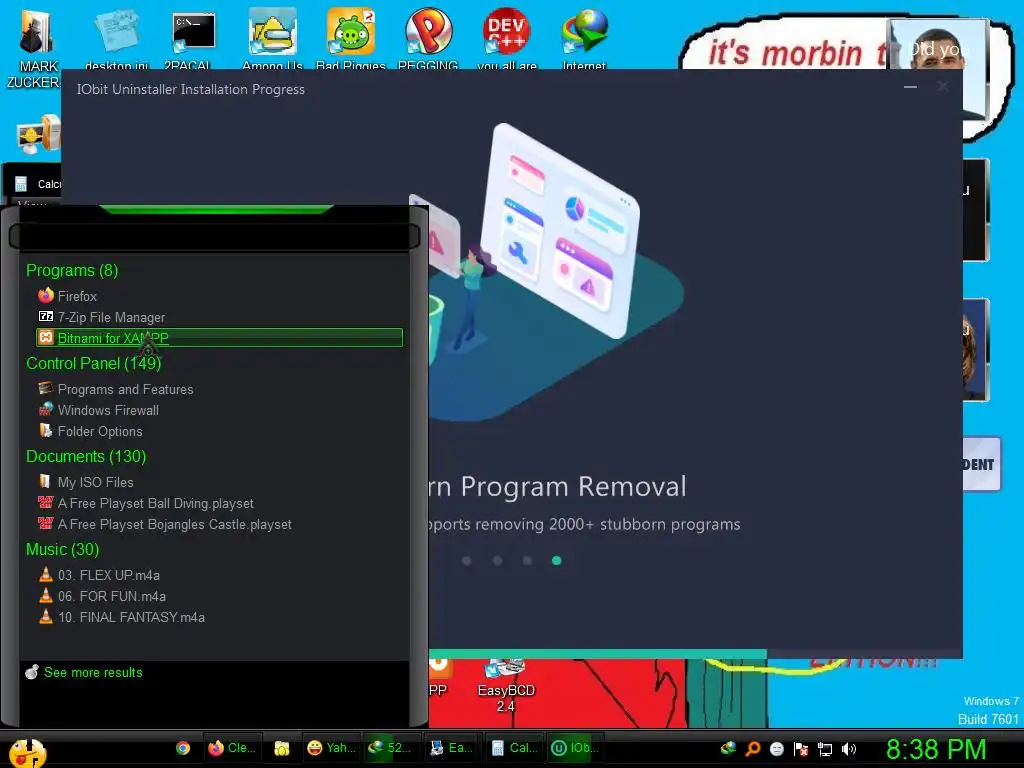Click the Start orb emoji button

[27, 752]
